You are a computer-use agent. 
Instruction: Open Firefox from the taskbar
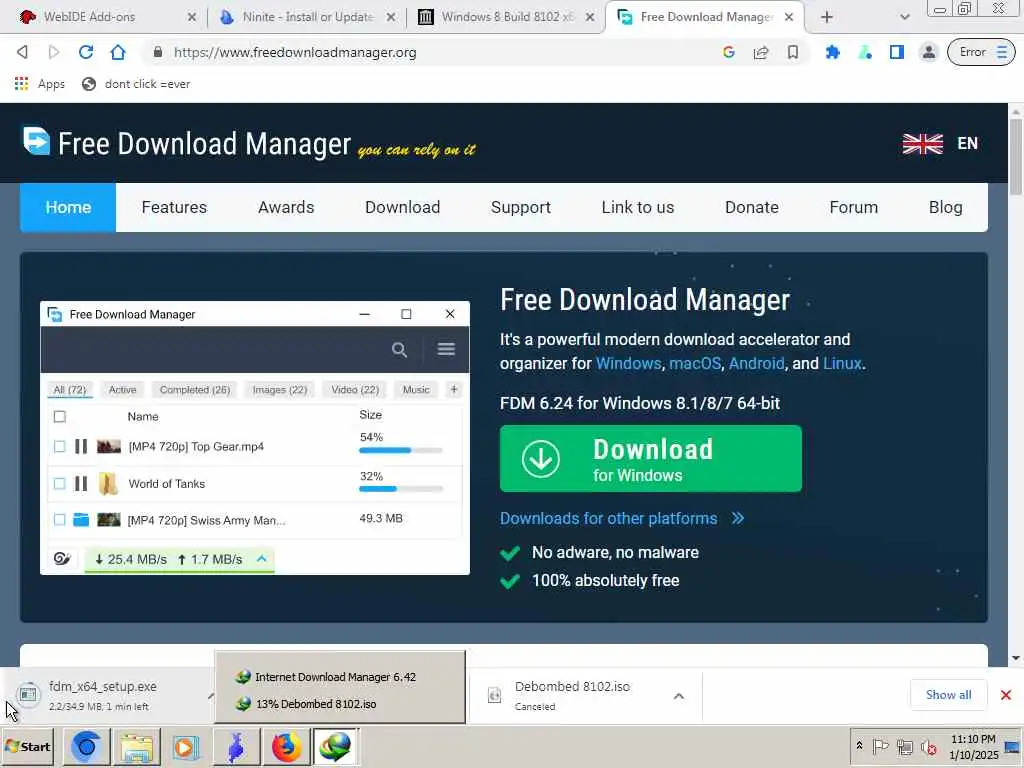coord(285,746)
